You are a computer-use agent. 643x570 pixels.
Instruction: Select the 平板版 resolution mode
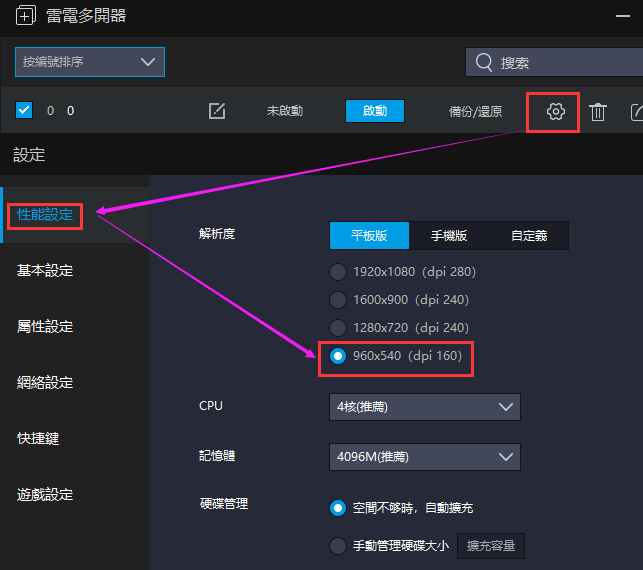(369, 235)
